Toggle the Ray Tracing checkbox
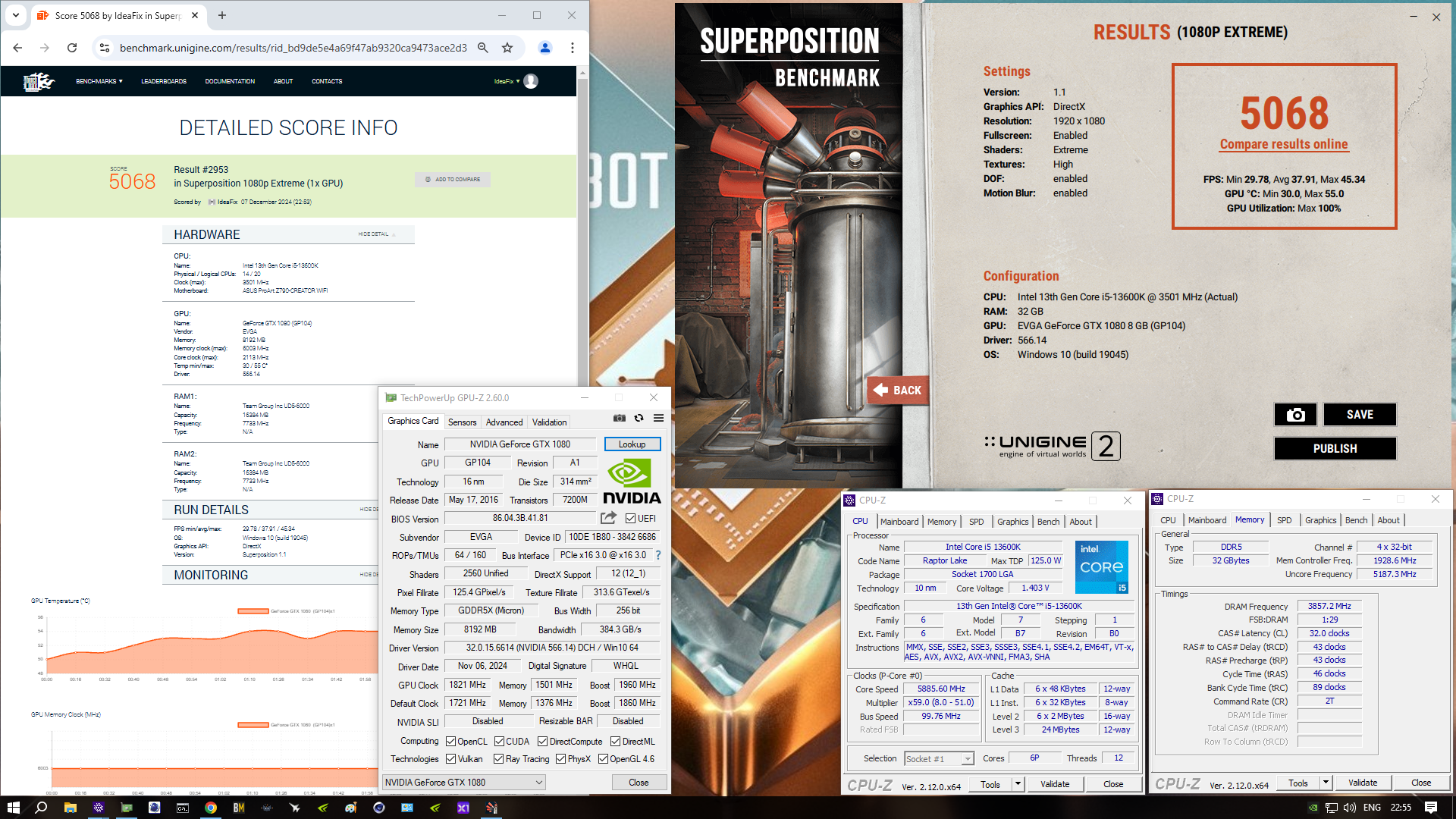This screenshot has width=1456, height=819. [498, 759]
